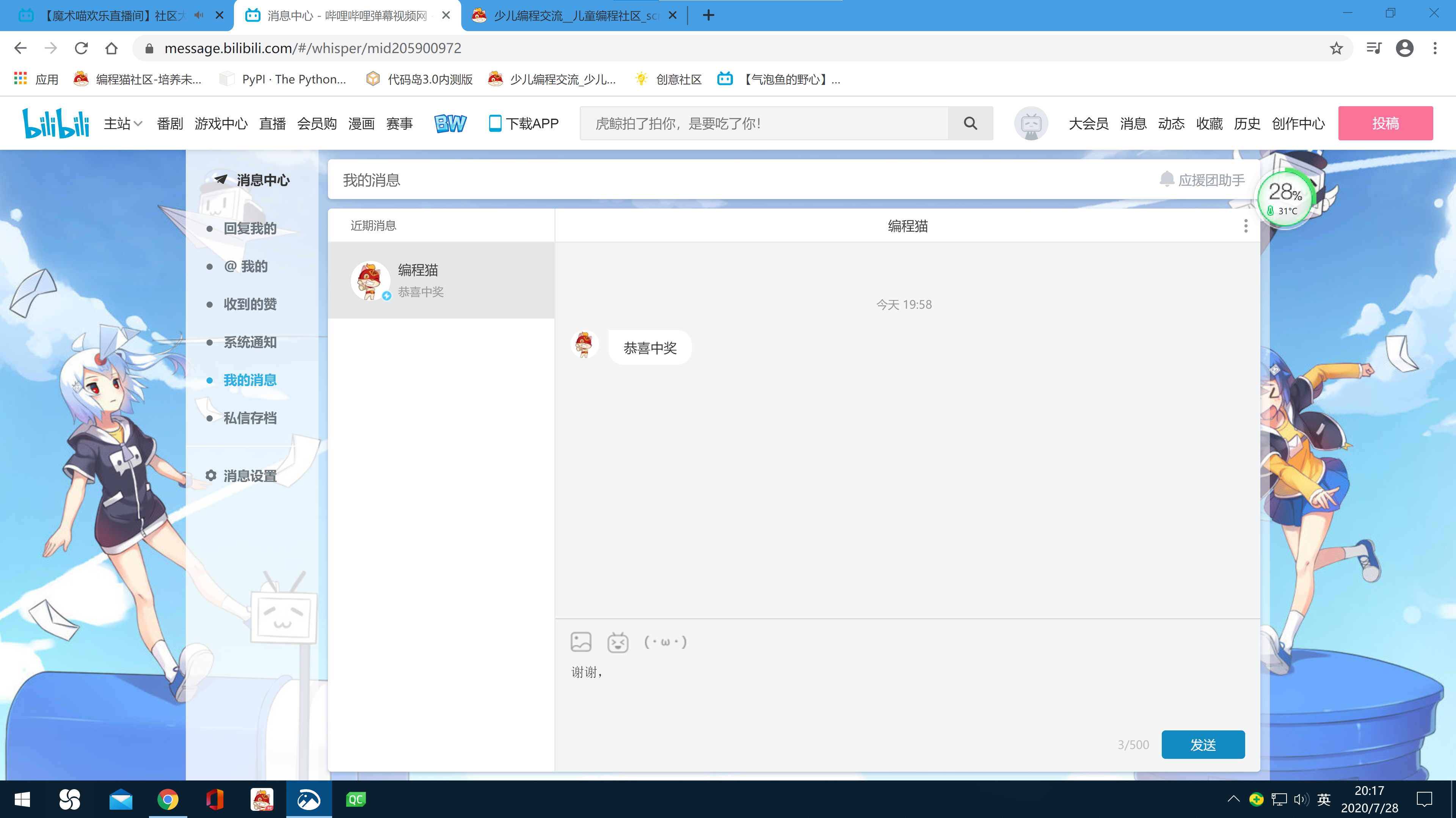Open Microsoft Office from taskbar

pyautogui.click(x=215, y=799)
